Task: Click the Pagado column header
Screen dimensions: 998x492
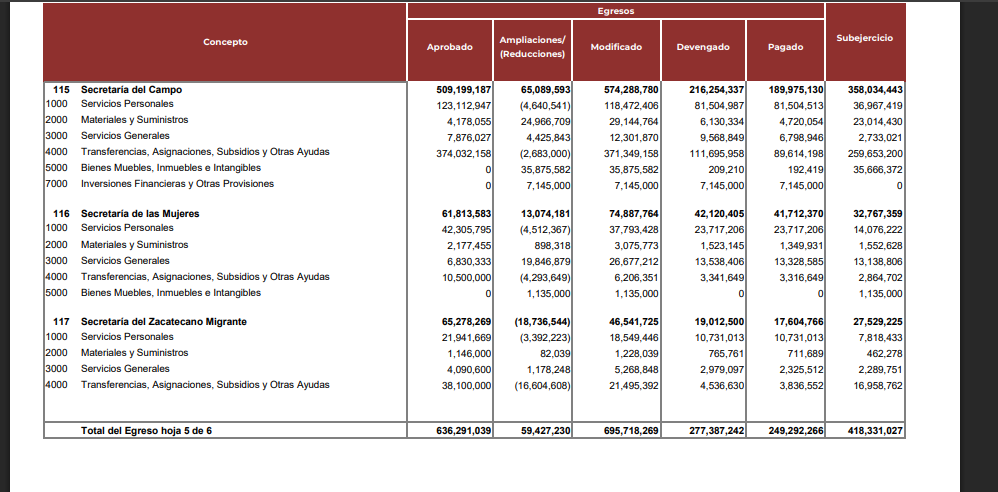Action: pos(785,47)
